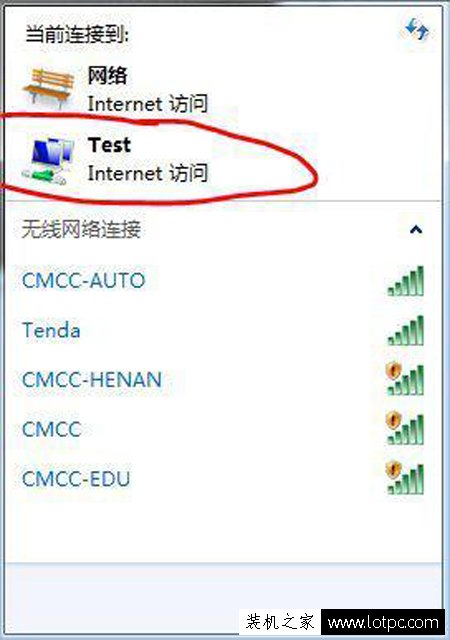450x640 pixels.
Task: Click the park bench network icon
Action: pos(50,87)
